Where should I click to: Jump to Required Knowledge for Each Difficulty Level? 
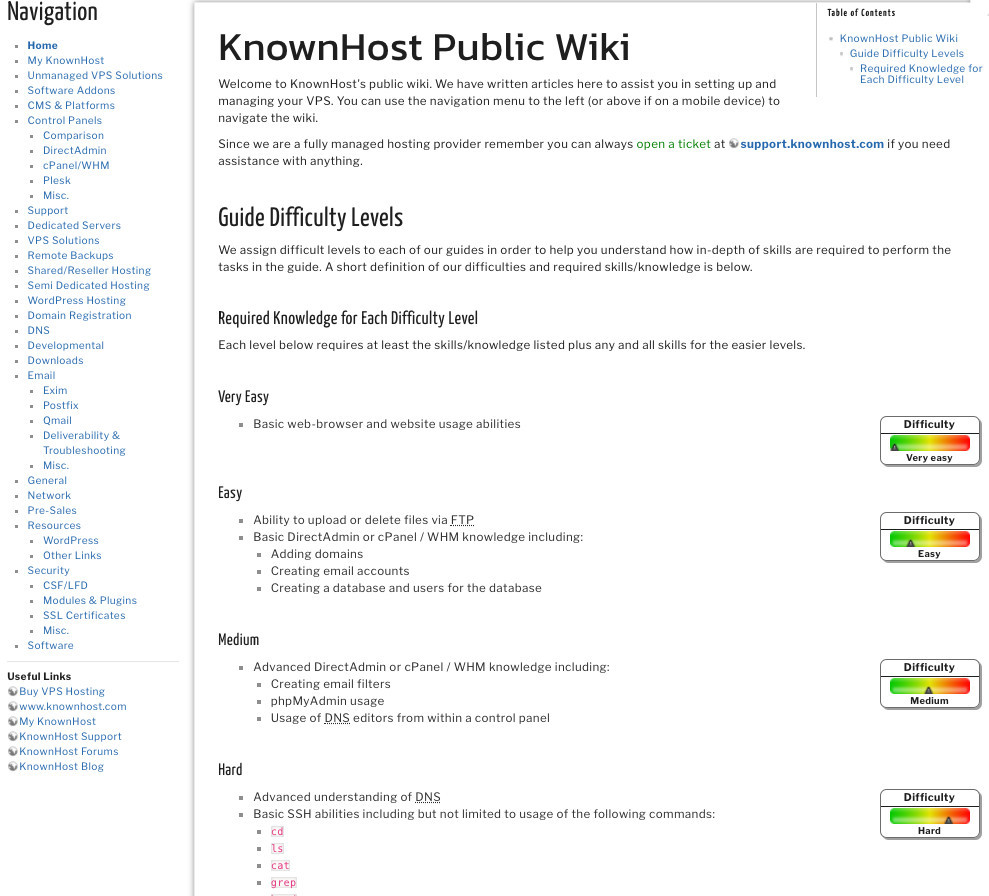tap(921, 74)
